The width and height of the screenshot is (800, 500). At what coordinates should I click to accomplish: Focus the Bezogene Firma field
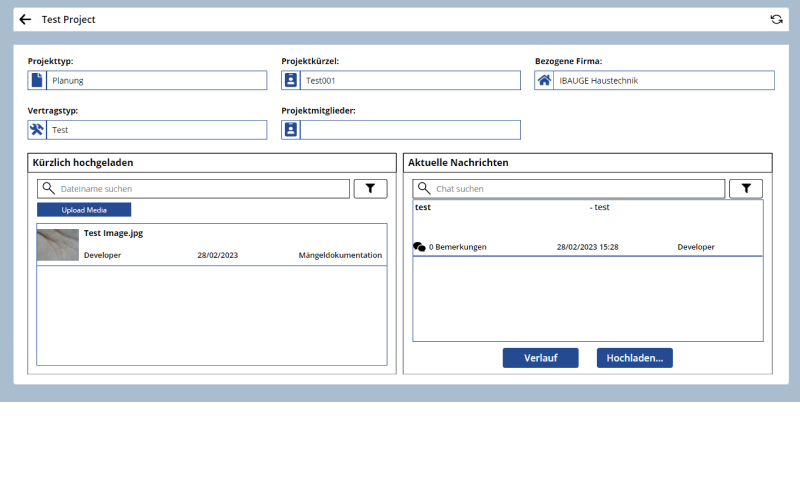point(664,80)
